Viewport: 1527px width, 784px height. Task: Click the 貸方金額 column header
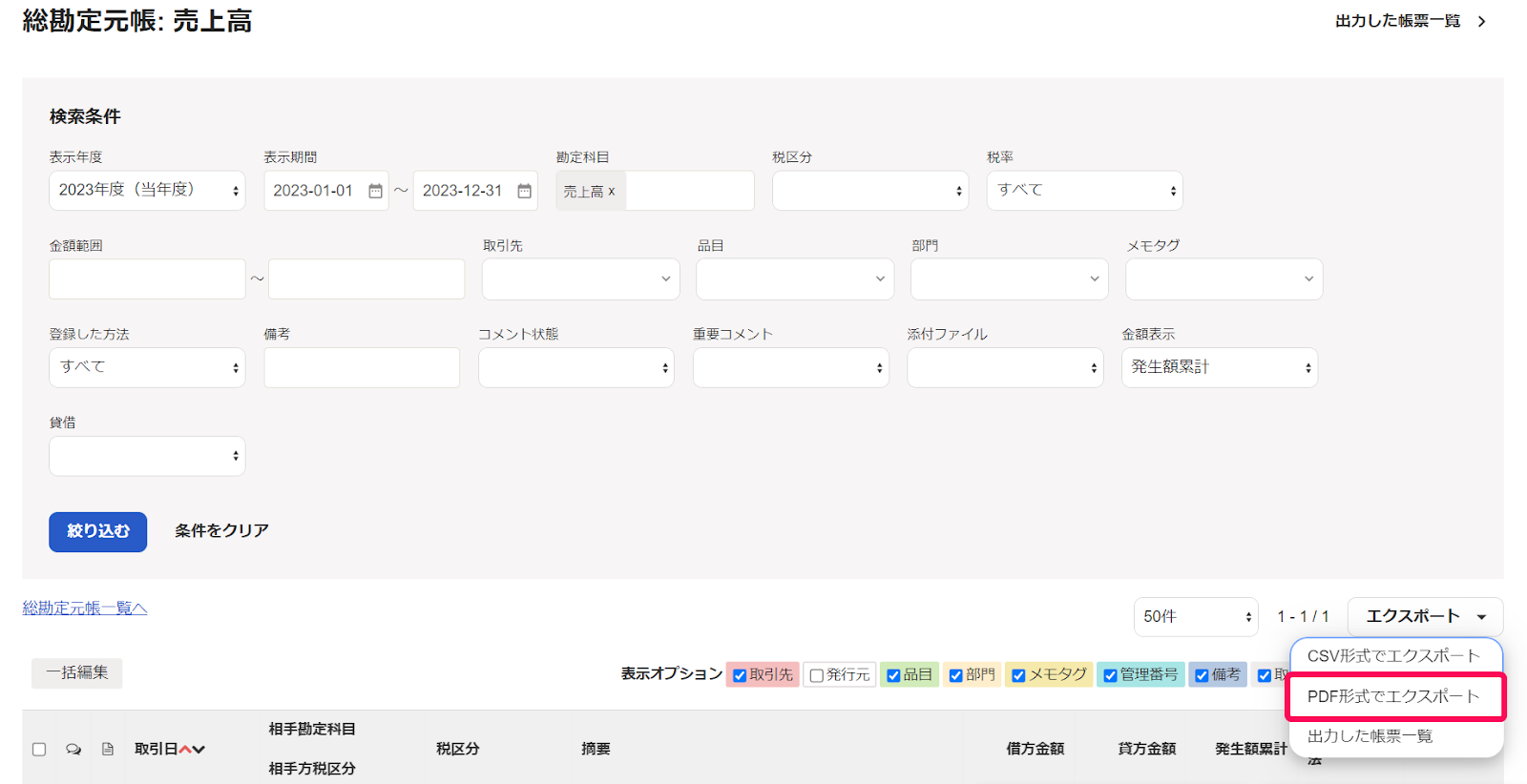[1147, 750]
